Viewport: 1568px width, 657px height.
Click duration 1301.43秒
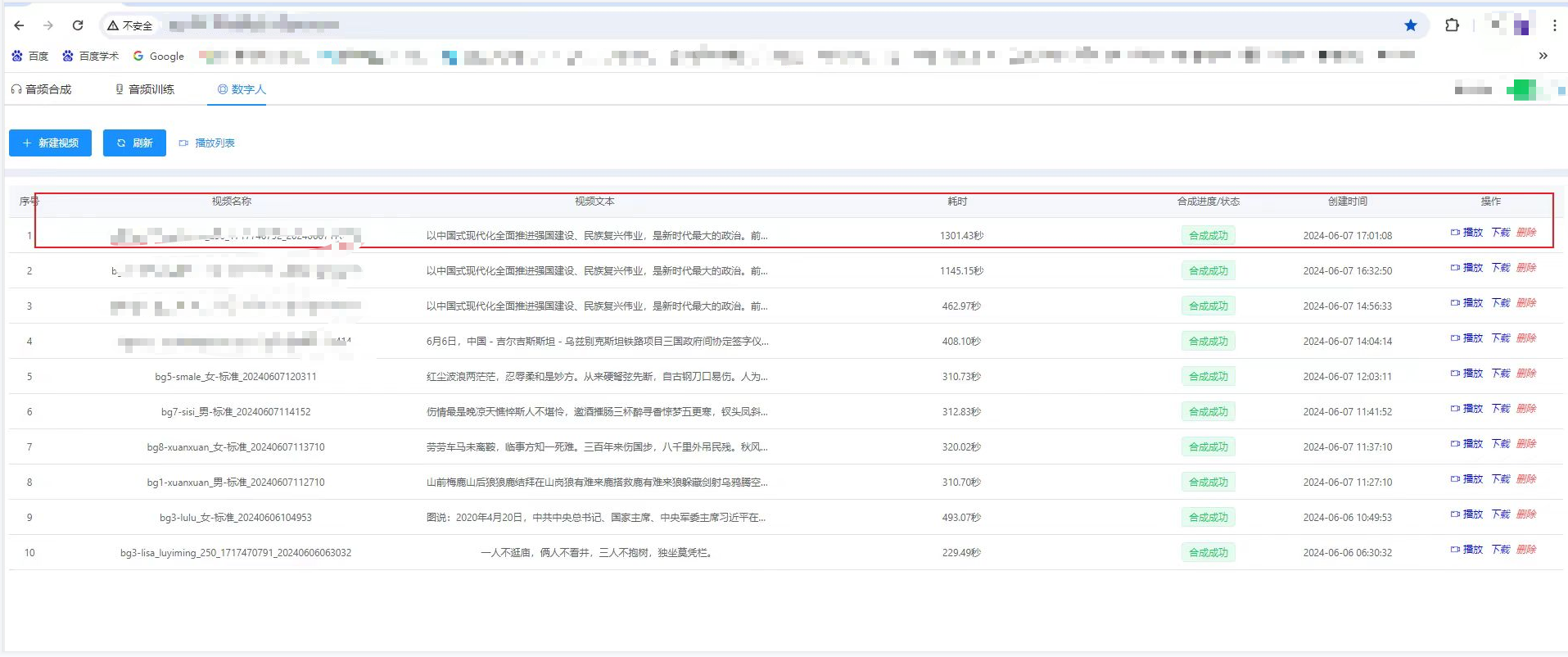coord(961,236)
